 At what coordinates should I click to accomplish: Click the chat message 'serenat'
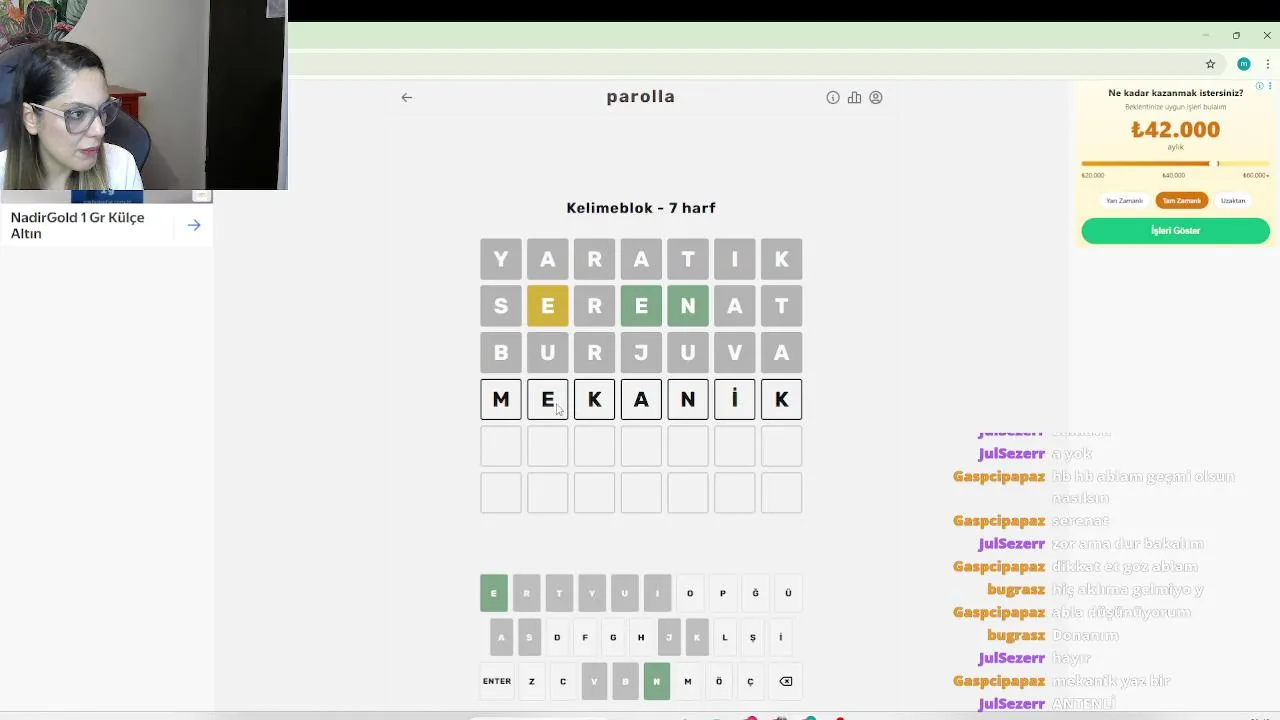1080,521
